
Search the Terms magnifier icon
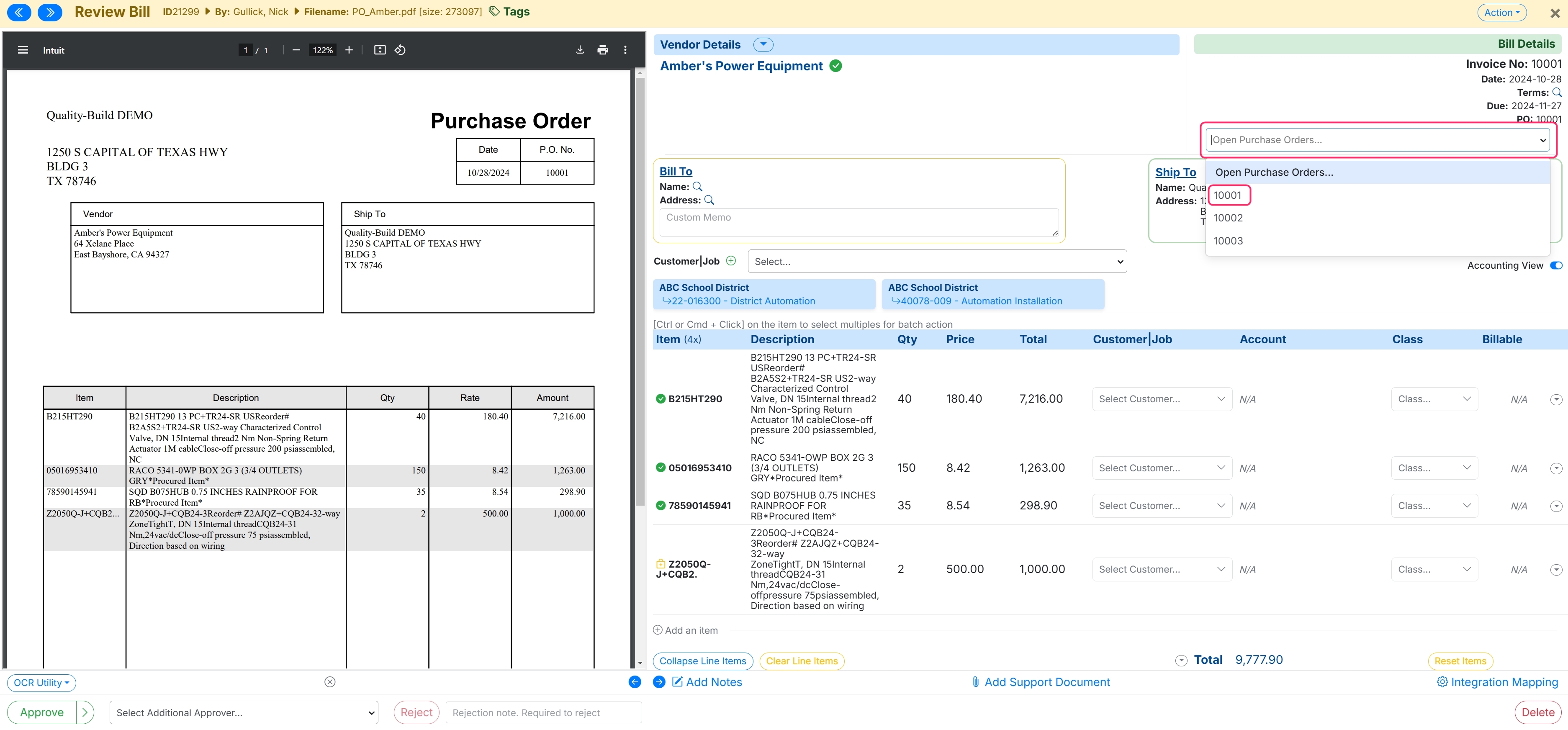1557,92
